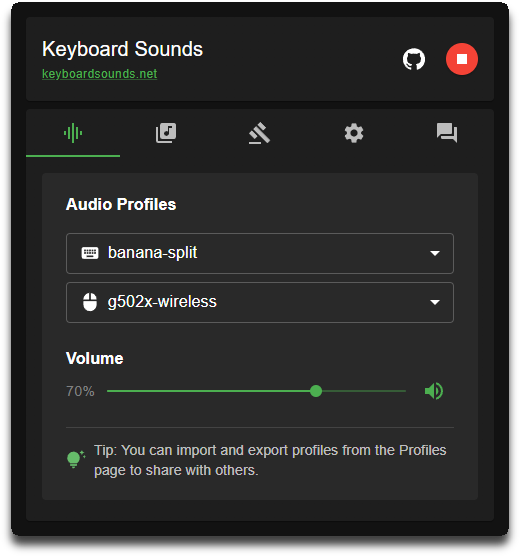Viewport: 520px width, 556px height.
Task: Click the keyboard icon in profile selector
Action: point(90,253)
